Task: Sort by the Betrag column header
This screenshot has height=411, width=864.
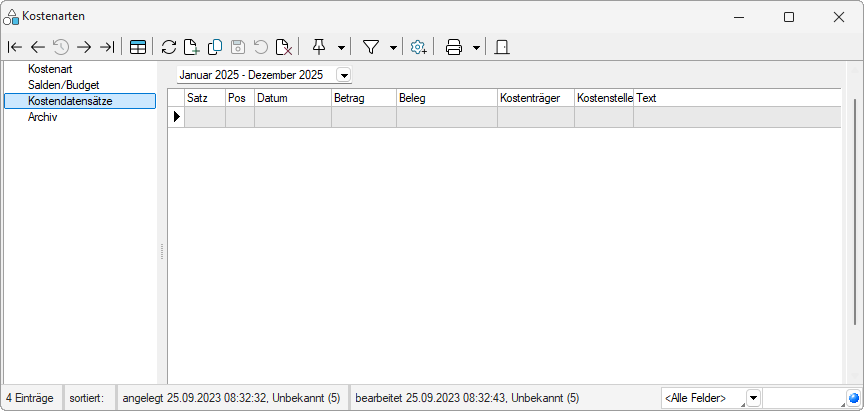Action: pos(363,98)
